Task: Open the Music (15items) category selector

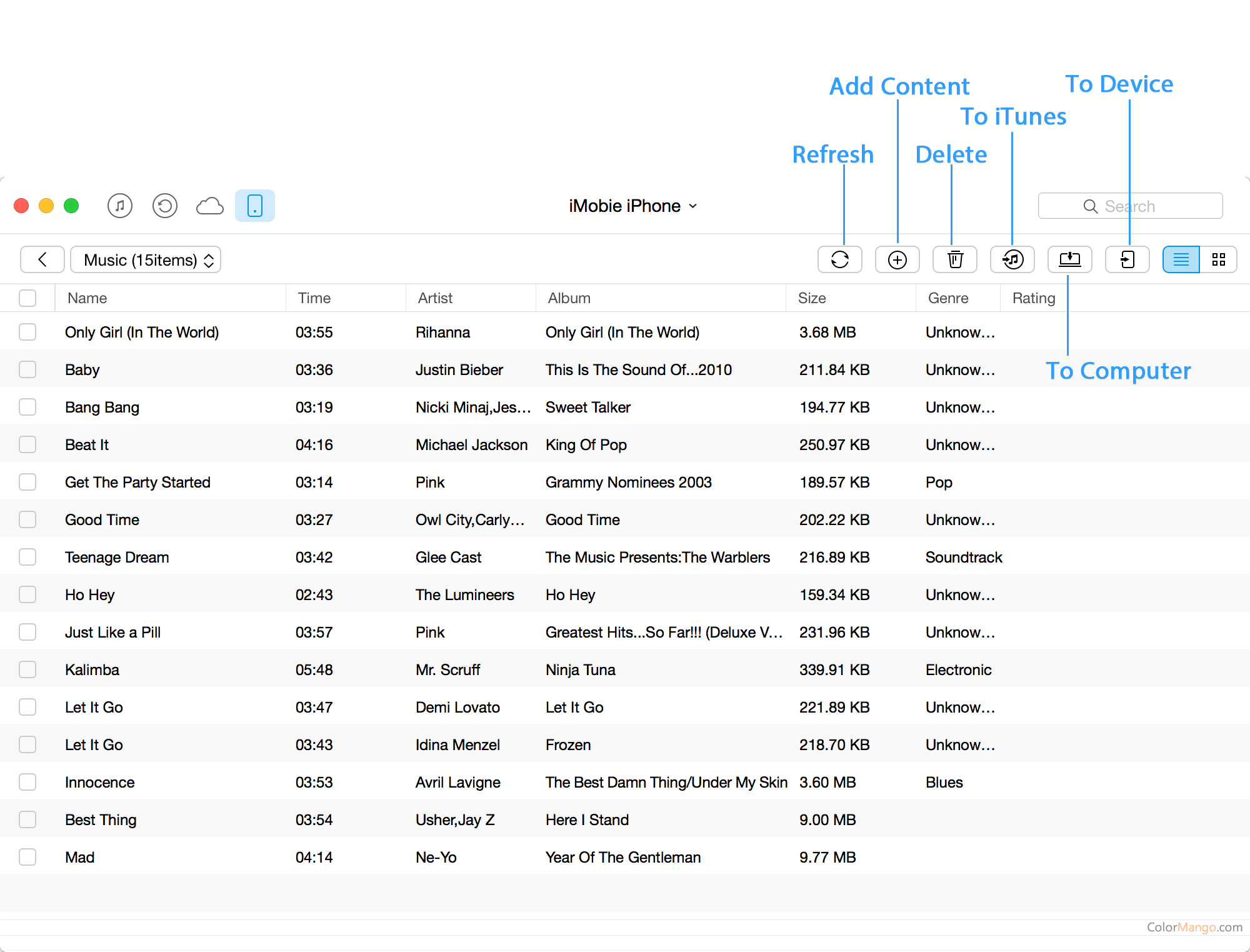Action: (x=146, y=259)
